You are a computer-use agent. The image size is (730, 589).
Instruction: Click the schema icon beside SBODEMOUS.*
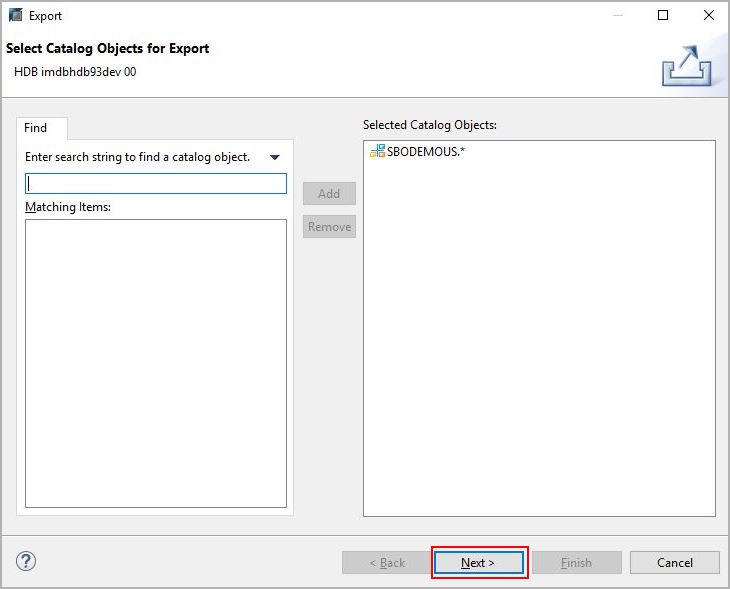[x=377, y=151]
